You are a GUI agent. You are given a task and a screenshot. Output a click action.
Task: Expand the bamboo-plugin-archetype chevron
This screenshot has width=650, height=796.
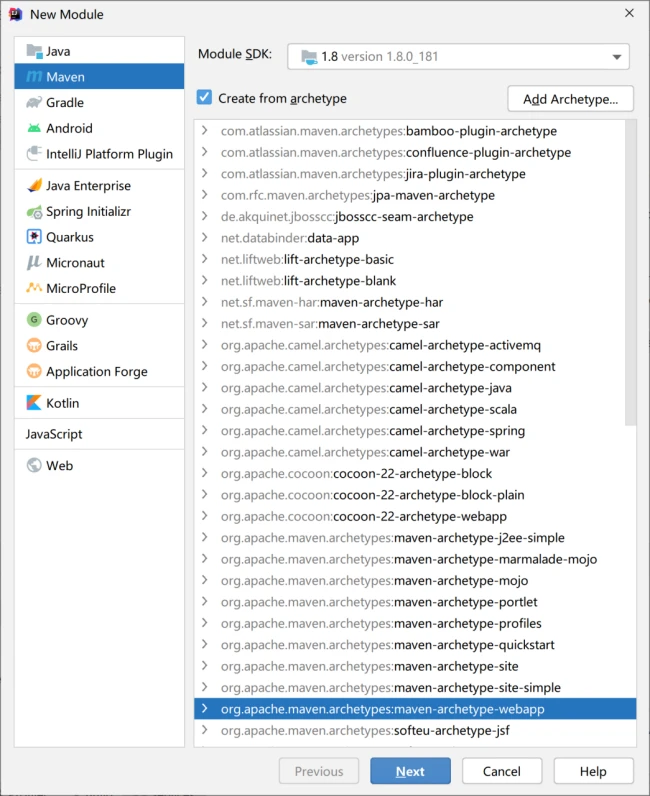tap(204, 131)
